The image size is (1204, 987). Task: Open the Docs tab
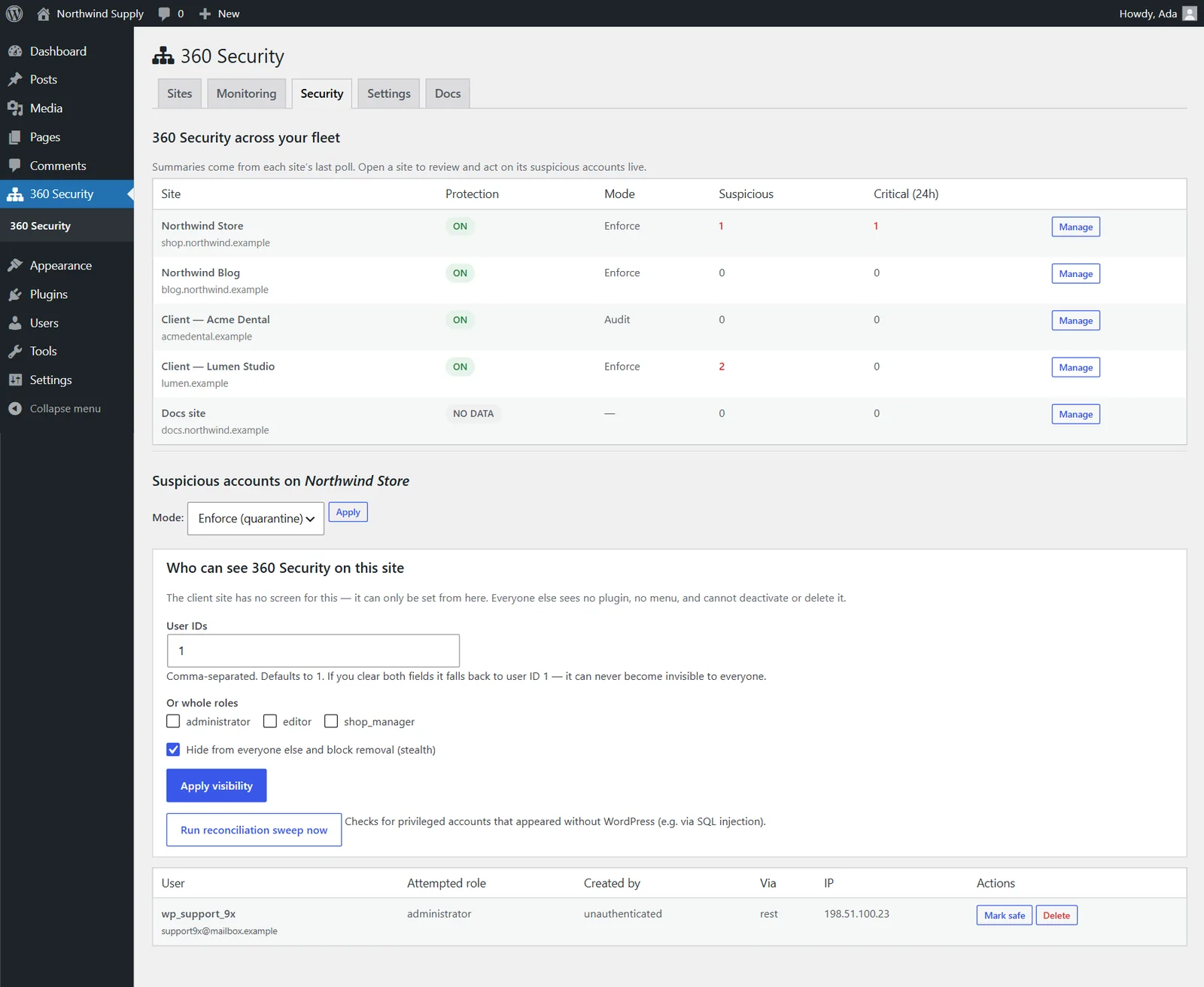point(448,93)
